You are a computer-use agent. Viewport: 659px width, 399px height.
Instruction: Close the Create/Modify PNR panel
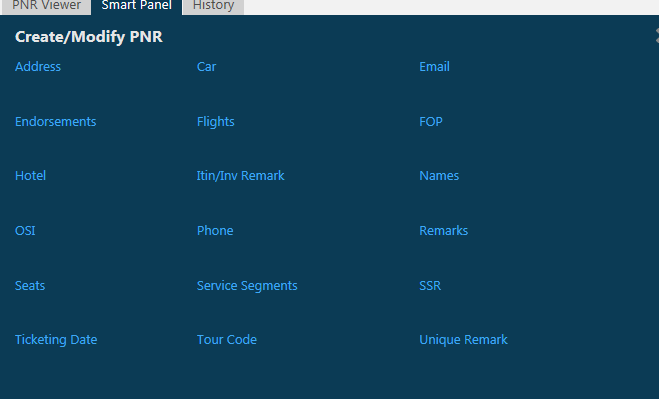tap(657, 36)
